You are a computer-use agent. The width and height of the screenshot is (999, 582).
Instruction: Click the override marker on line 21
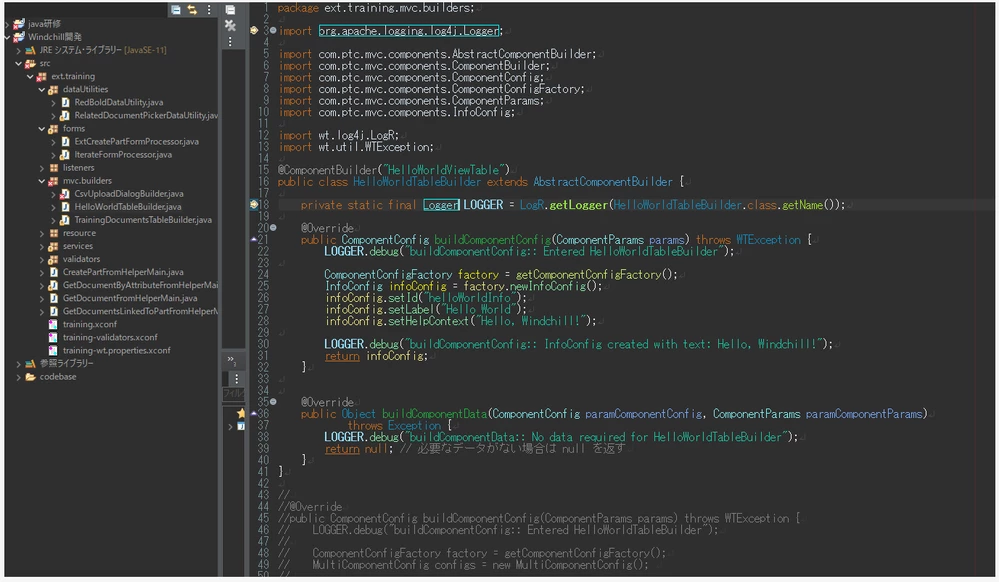(x=254, y=240)
